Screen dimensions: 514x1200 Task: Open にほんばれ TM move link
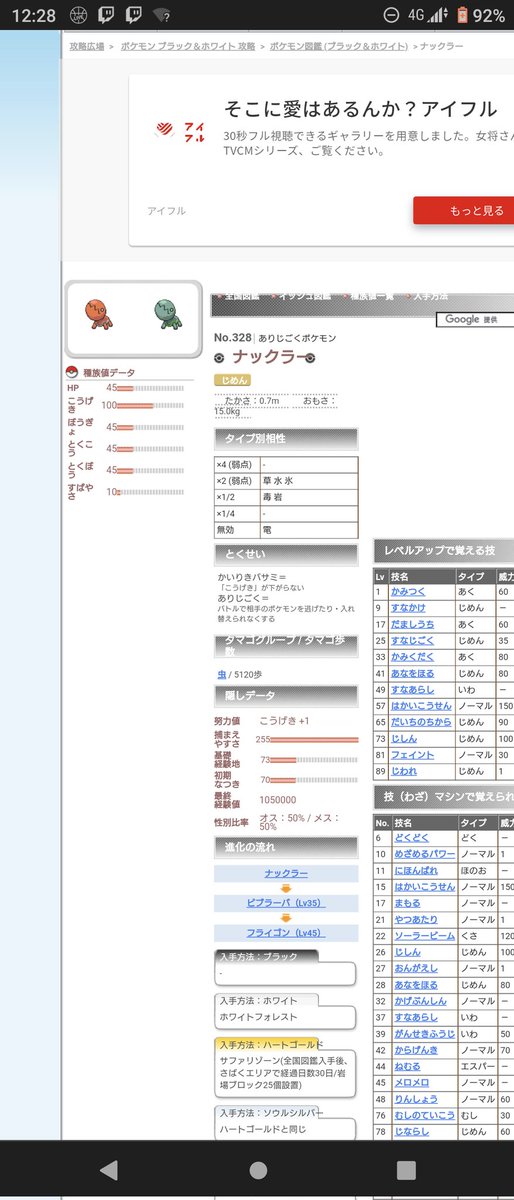tap(414, 870)
